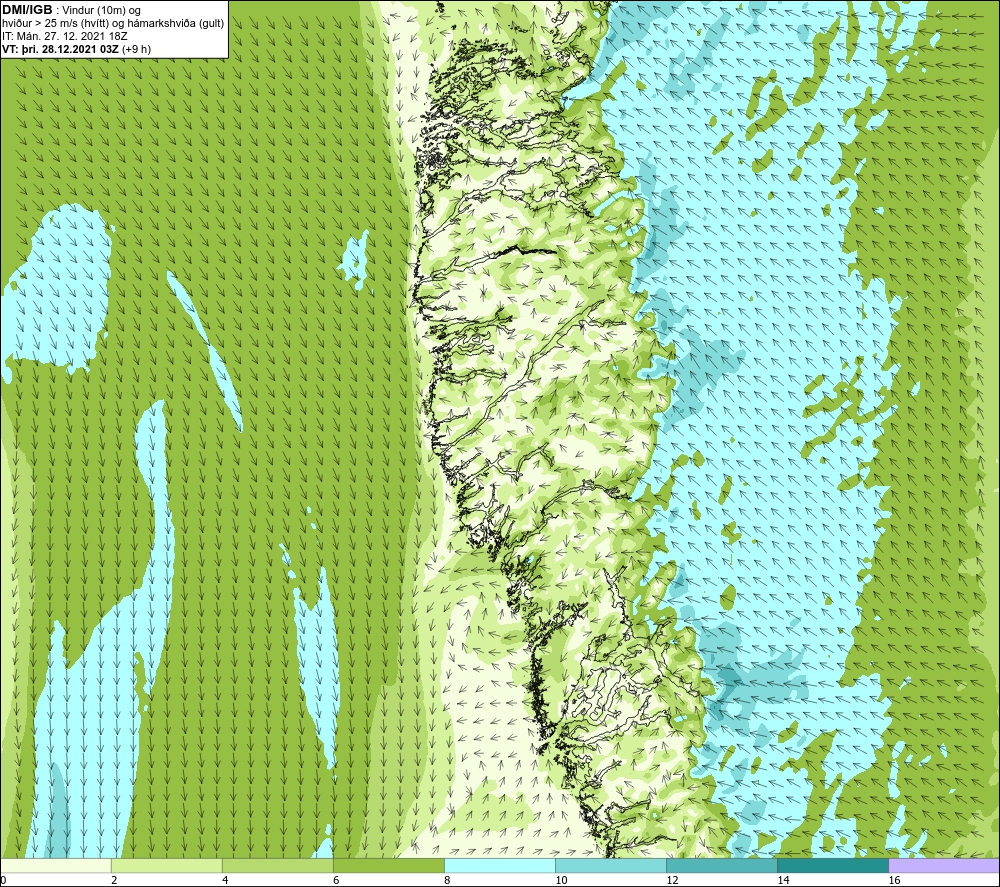Click the scale label '12'
Screen dimensions: 1000x887
pyautogui.click(x=672, y=880)
